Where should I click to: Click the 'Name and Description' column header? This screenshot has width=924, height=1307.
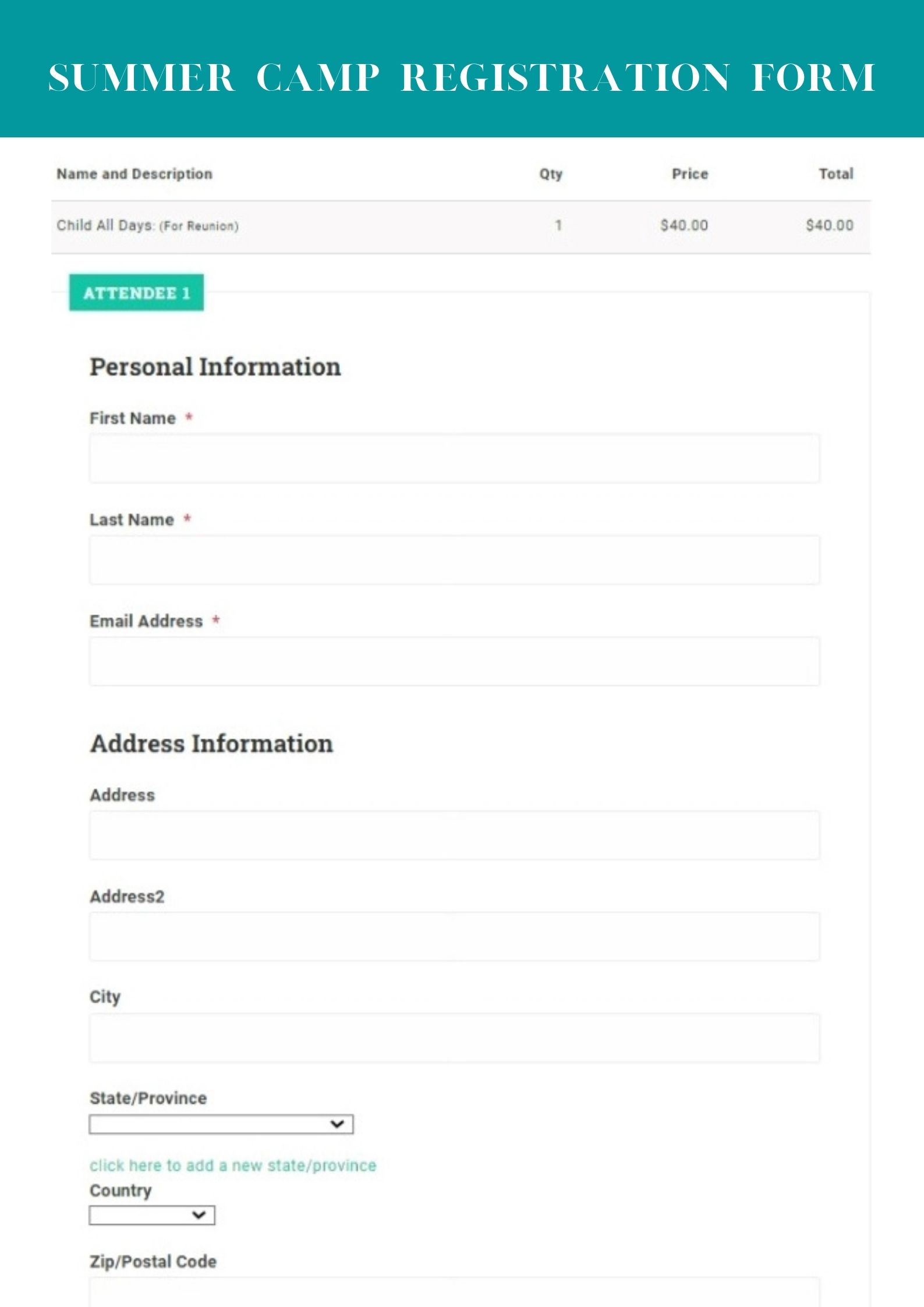pos(134,174)
